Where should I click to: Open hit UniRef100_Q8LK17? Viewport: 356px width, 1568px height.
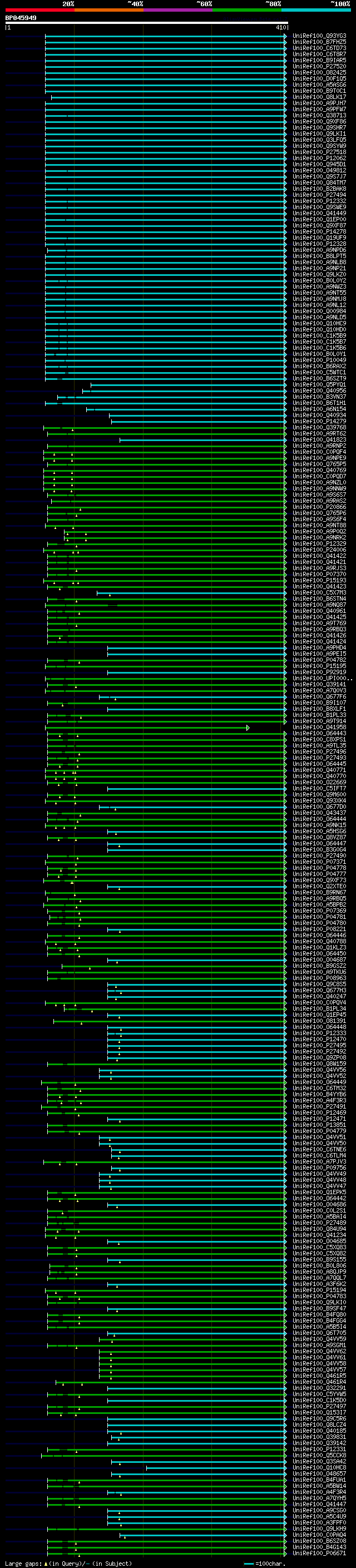319,97
